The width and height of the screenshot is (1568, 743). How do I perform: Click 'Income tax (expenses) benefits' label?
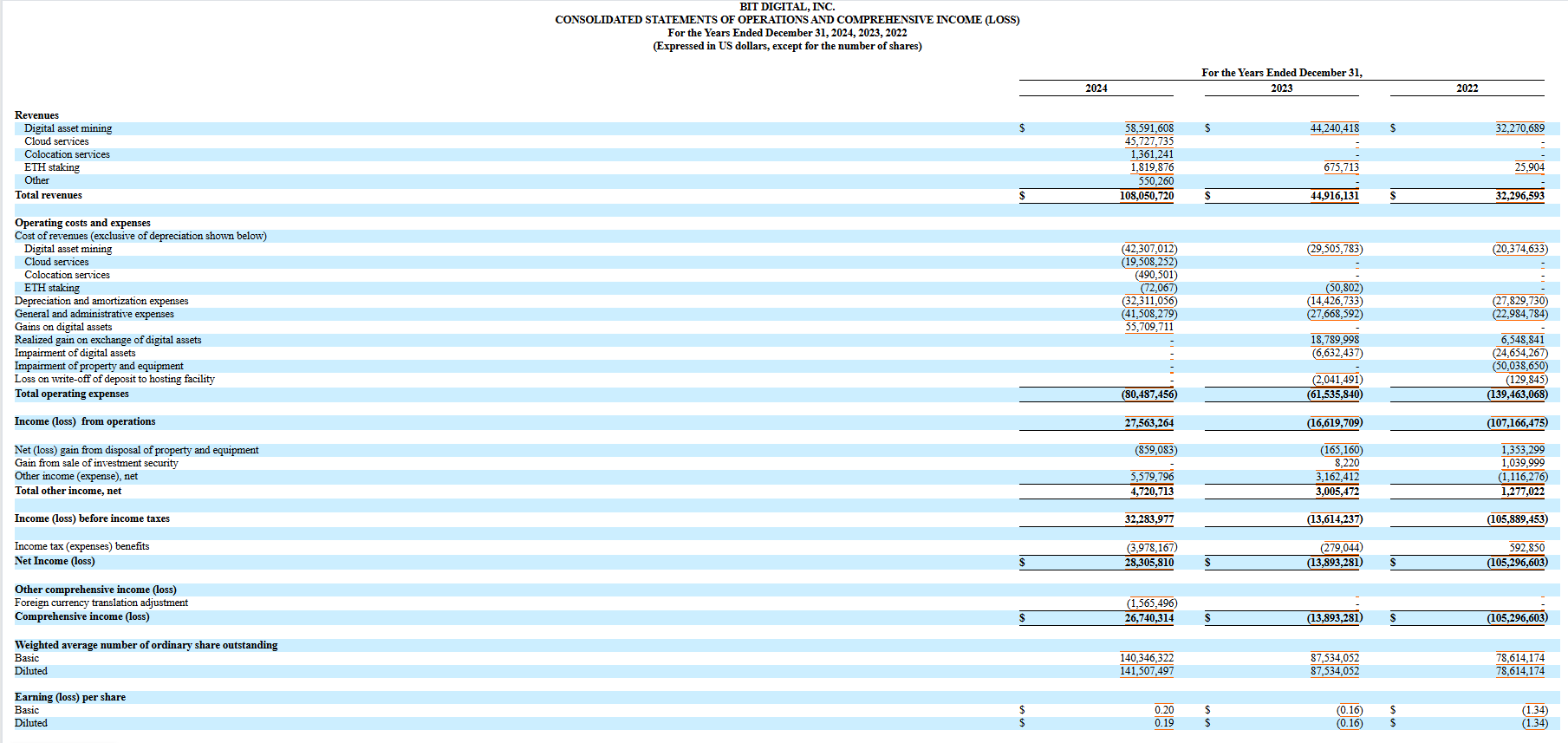coord(82,546)
